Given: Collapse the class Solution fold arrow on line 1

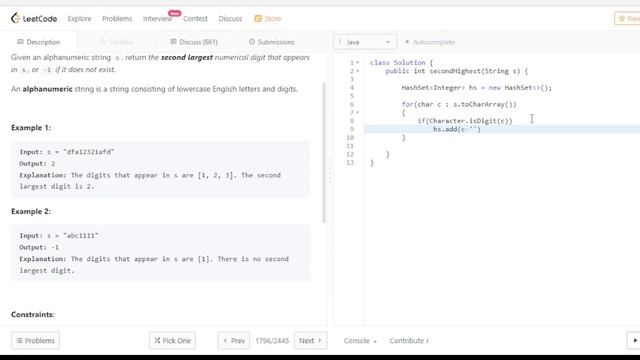Looking at the screenshot, I should (358, 62).
